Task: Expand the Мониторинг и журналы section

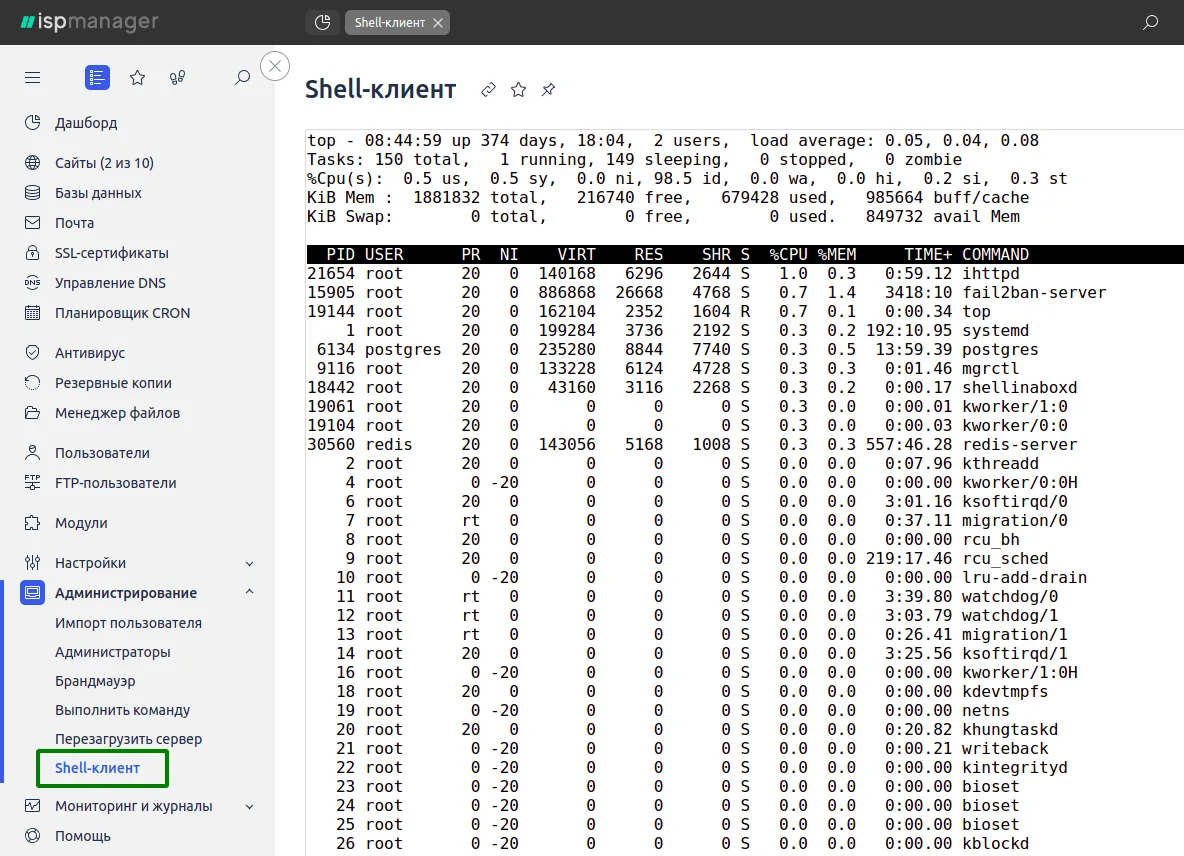Action: (x=249, y=806)
